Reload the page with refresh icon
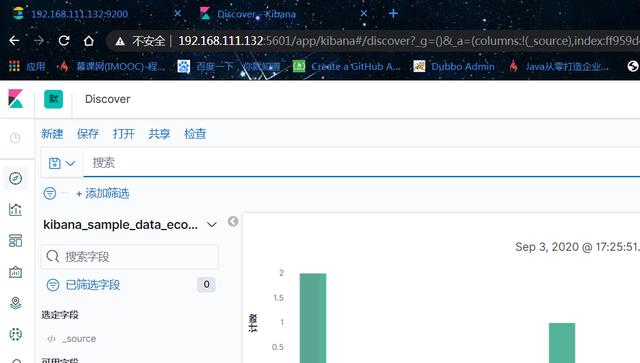The height and width of the screenshot is (363, 640). click(64, 41)
